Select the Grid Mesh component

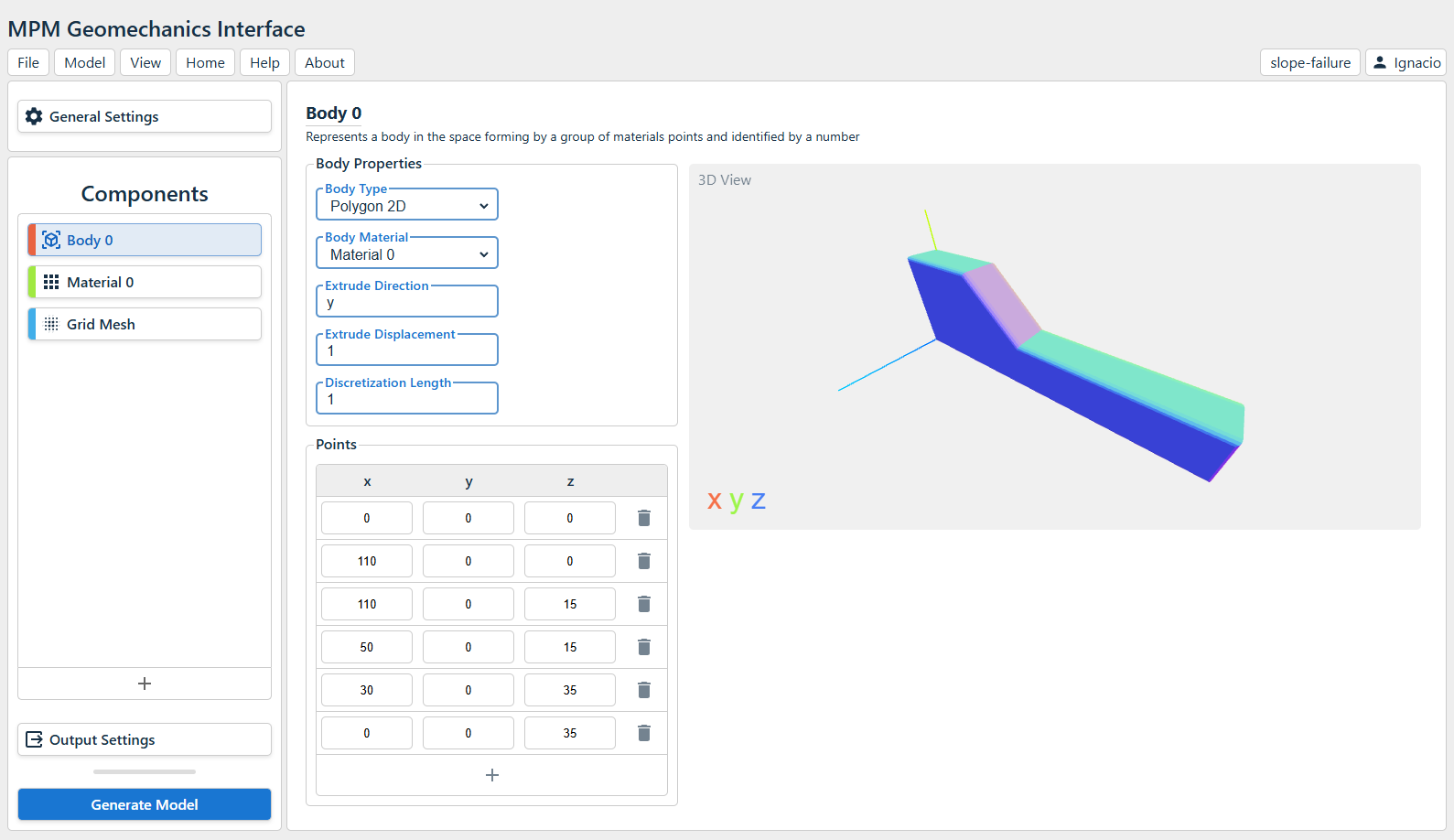[x=145, y=324]
